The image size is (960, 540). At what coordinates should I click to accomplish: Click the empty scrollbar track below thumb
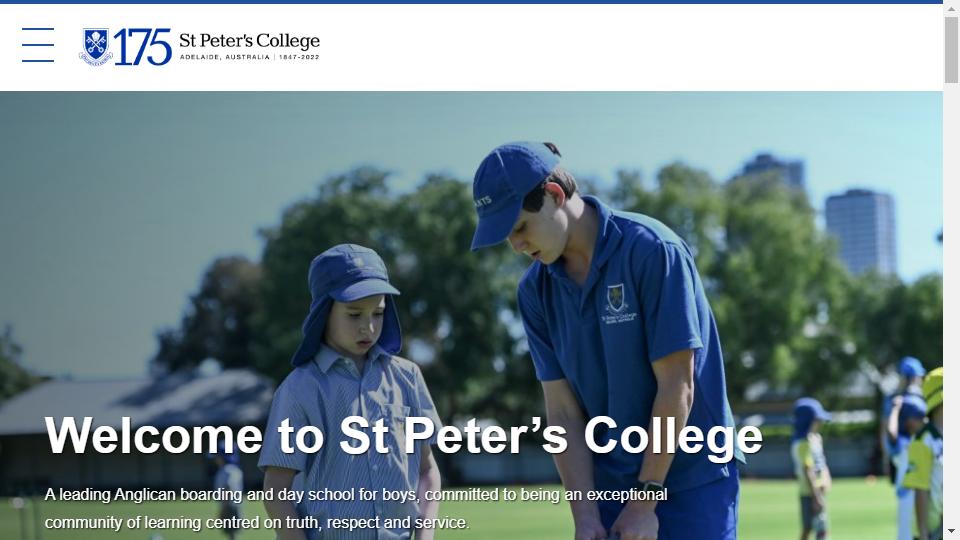tap(951, 304)
